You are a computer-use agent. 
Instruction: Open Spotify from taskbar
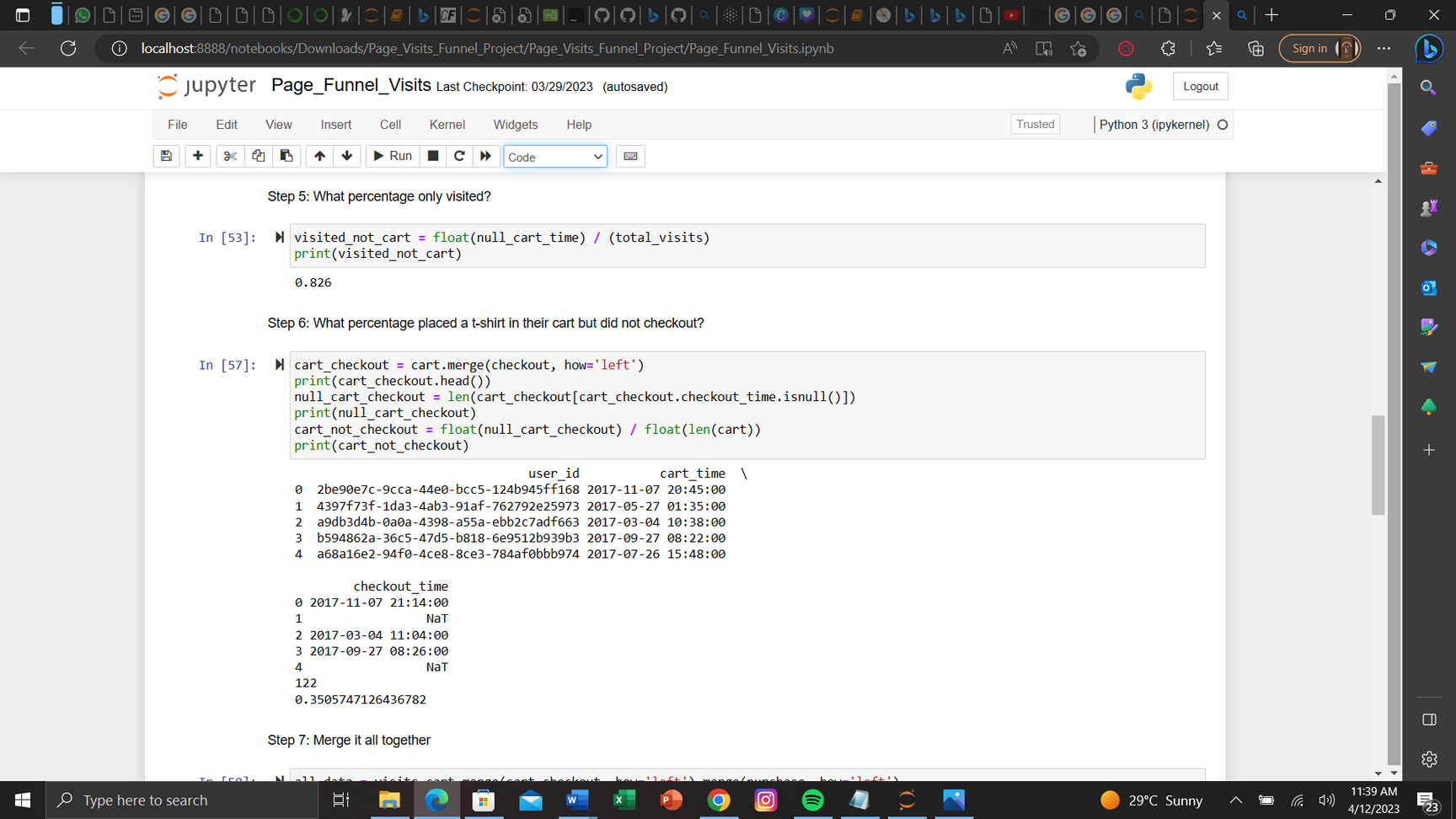[812, 800]
